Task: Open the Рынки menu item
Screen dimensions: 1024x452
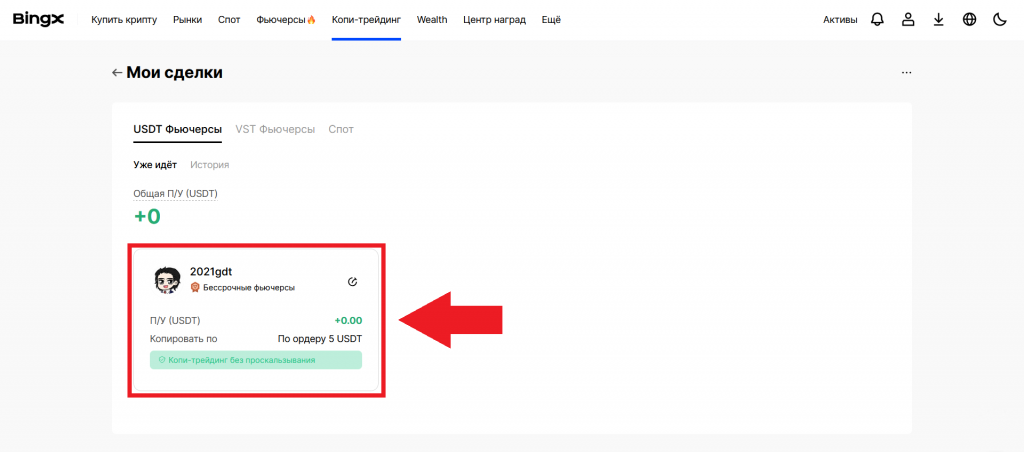Action: (x=187, y=20)
